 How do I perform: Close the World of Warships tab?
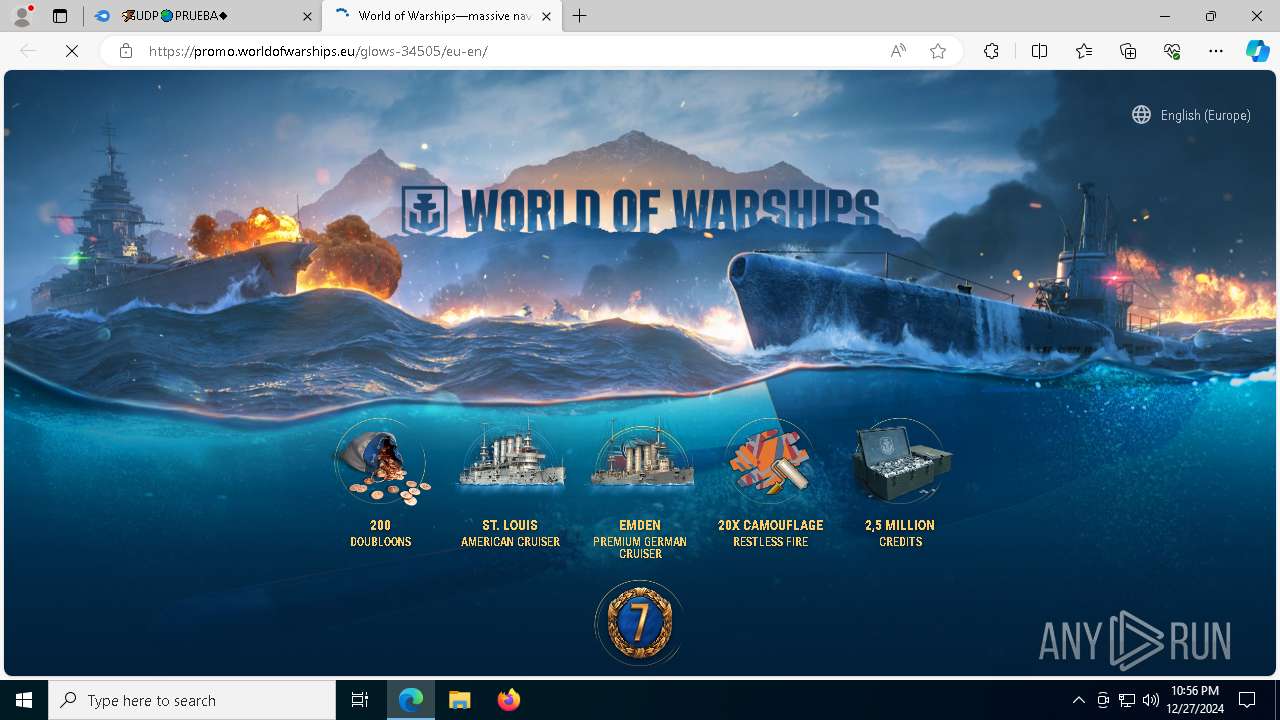pos(546,16)
